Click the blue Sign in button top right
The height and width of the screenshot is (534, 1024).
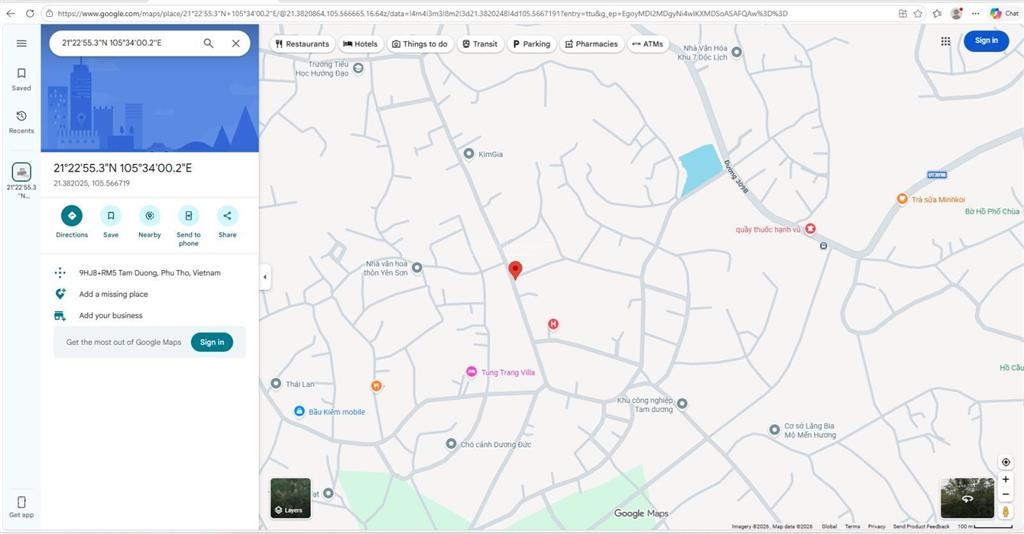tap(986, 40)
